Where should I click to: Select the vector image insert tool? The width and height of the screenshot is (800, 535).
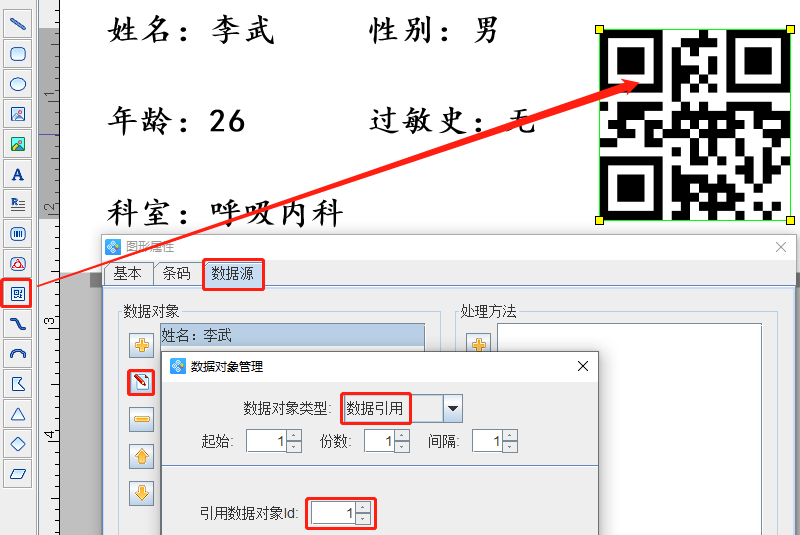point(18,114)
